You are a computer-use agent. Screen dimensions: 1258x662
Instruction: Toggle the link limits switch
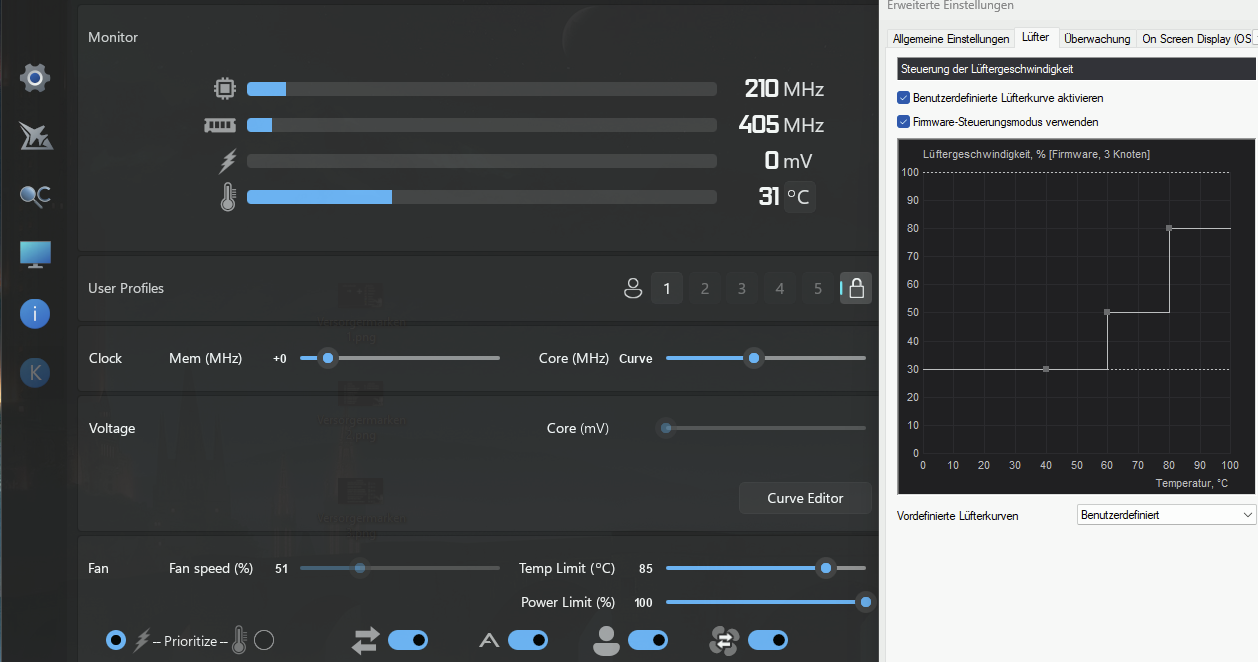coord(408,640)
